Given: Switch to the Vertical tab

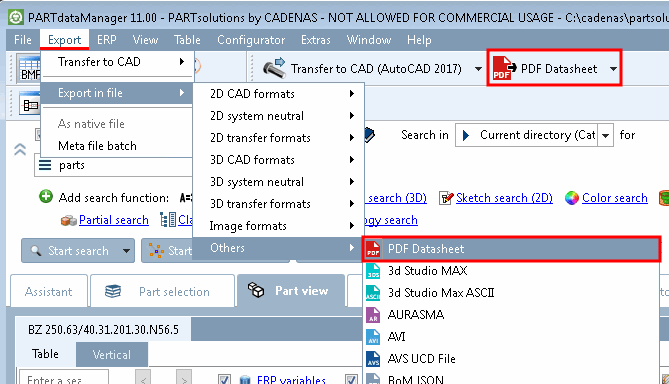Looking at the screenshot, I should 112,355.
